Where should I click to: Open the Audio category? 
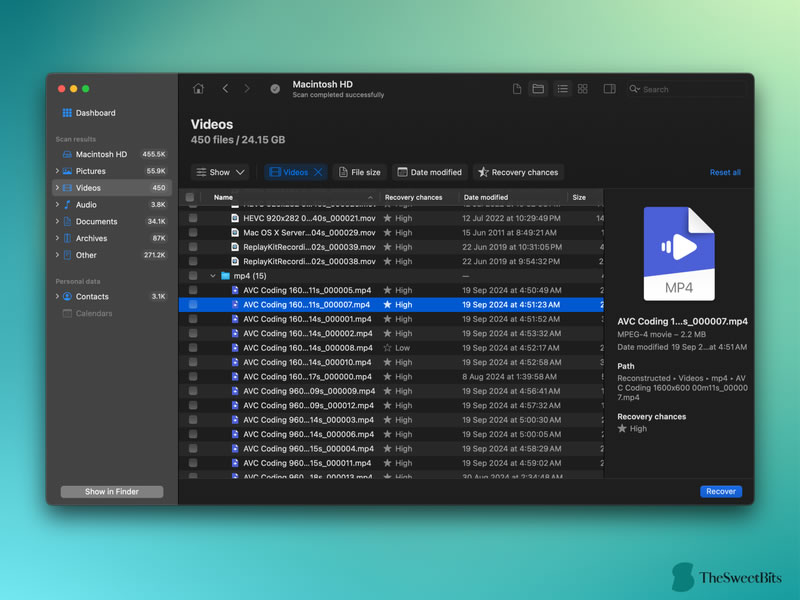pyautogui.click(x=112, y=205)
